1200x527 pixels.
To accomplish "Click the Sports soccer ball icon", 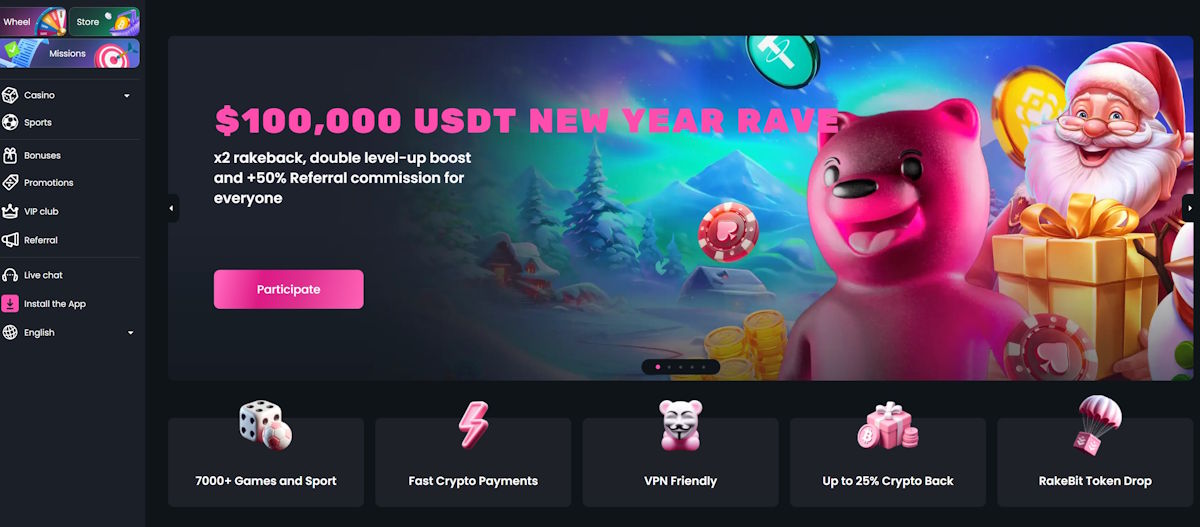I will [x=10, y=122].
